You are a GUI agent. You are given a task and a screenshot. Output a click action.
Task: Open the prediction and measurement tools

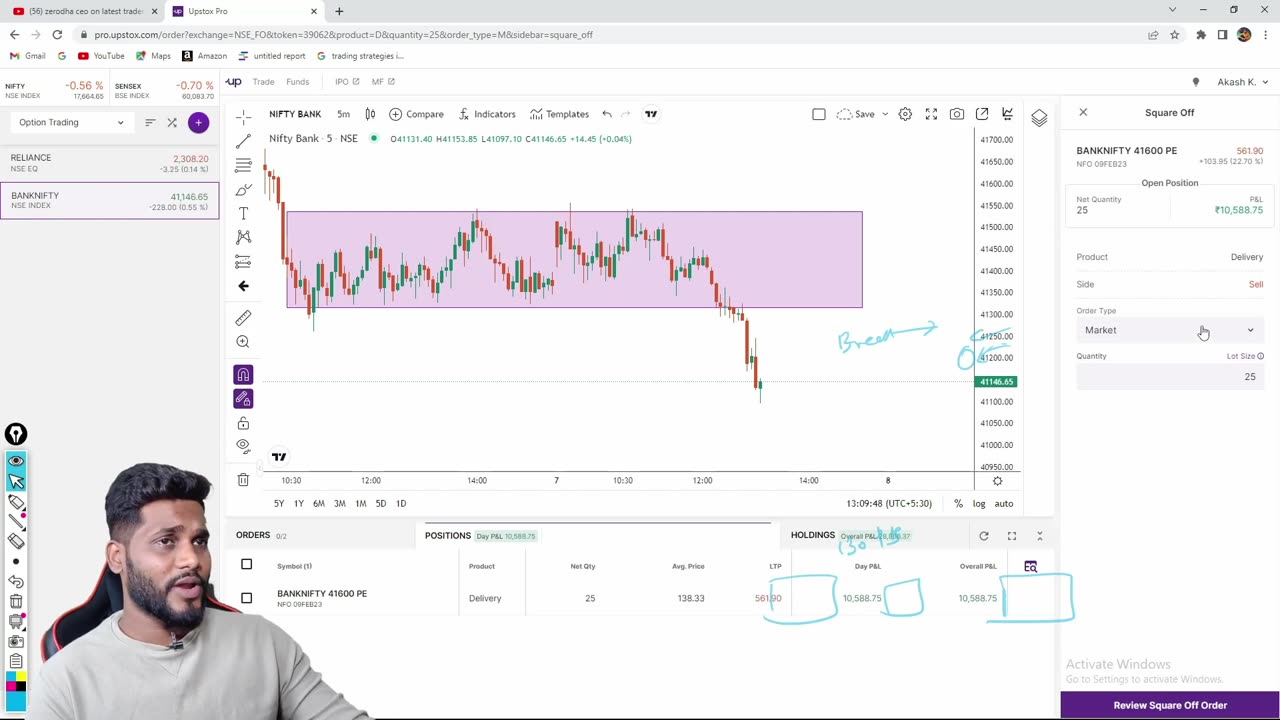click(243, 261)
